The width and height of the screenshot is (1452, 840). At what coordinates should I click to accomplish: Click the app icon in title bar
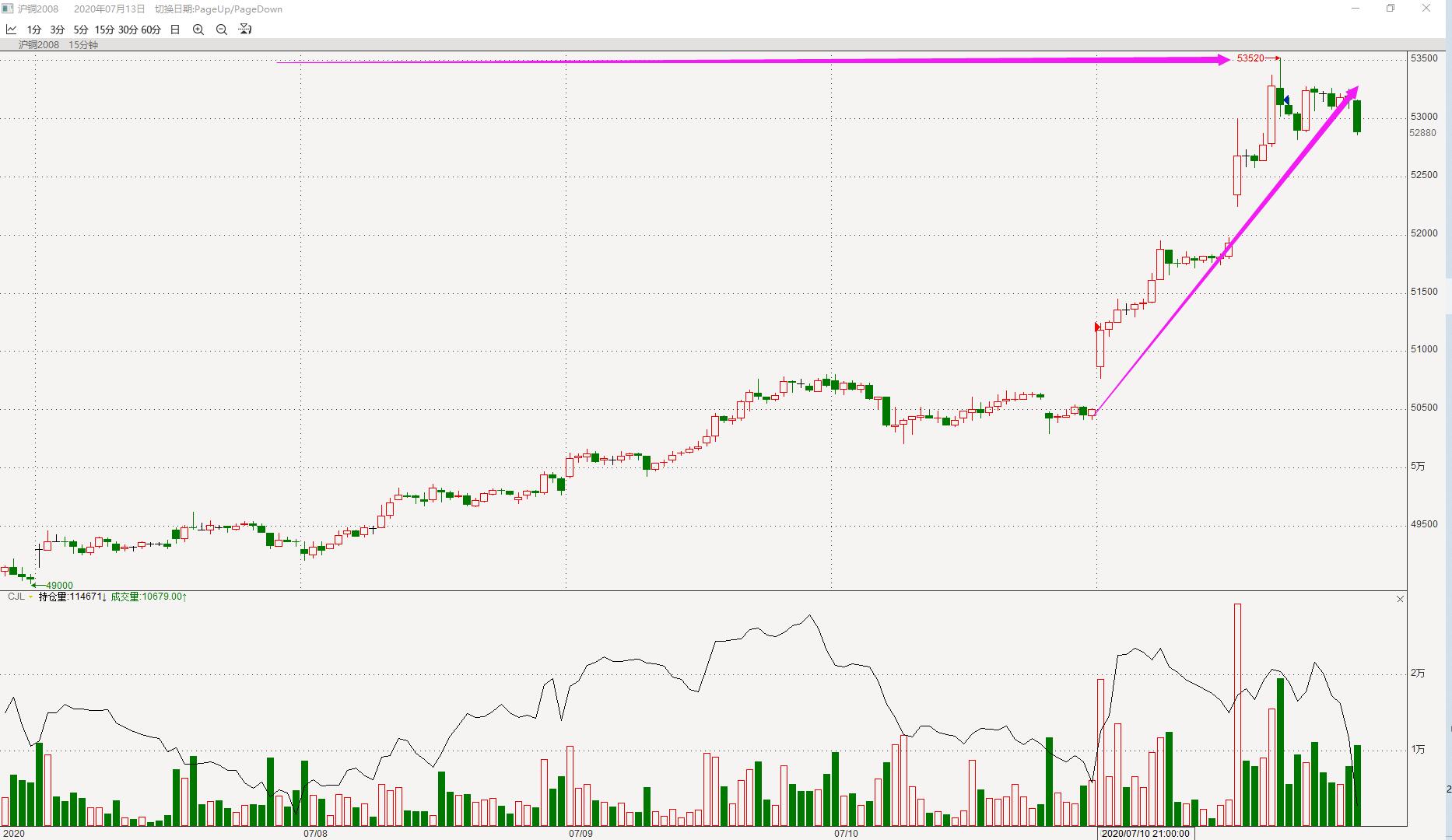(8, 9)
